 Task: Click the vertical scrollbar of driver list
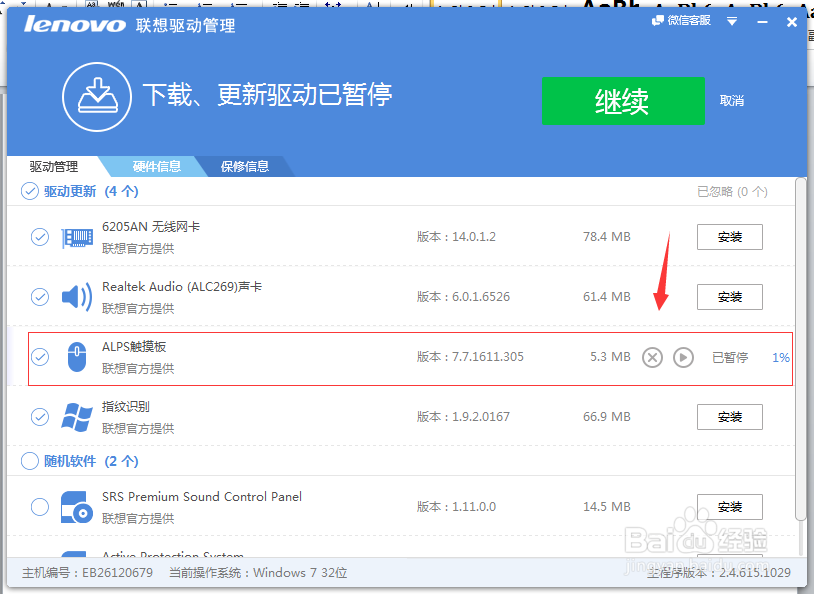pos(801,348)
